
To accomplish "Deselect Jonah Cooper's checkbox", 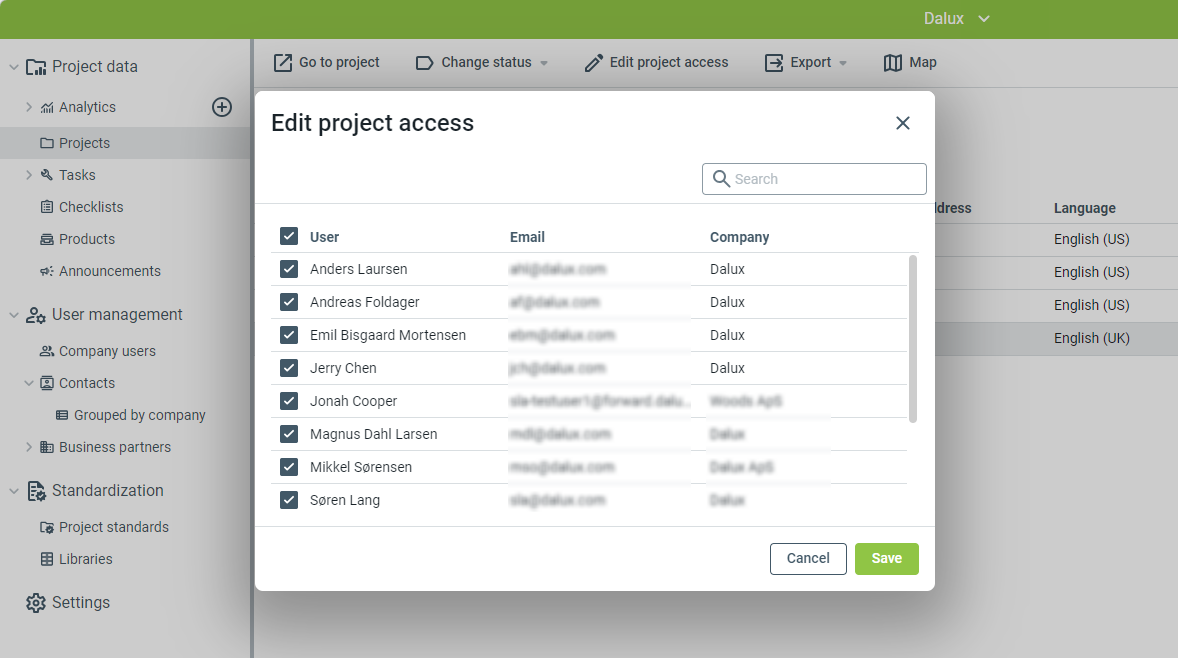I will point(289,401).
